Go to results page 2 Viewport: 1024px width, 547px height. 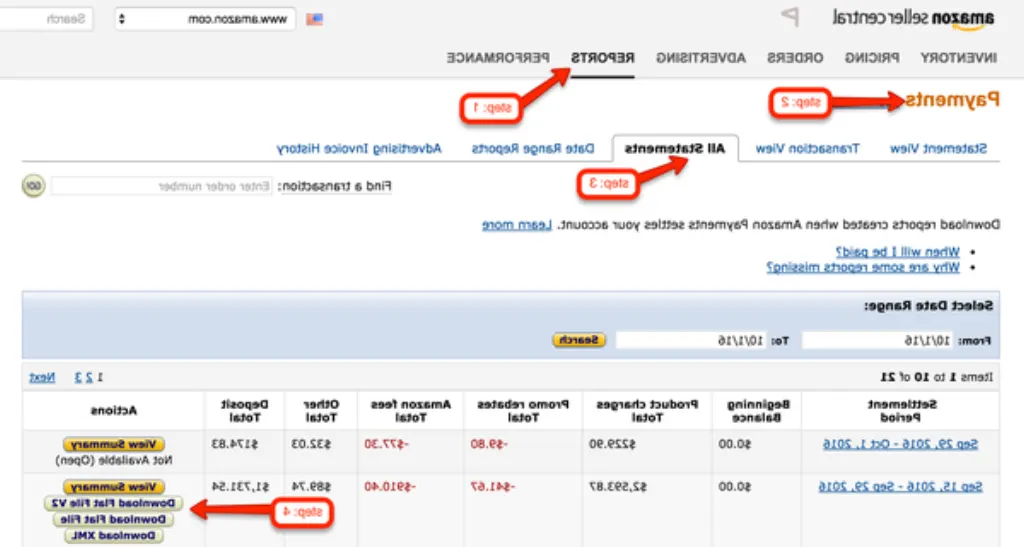coord(89,377)
